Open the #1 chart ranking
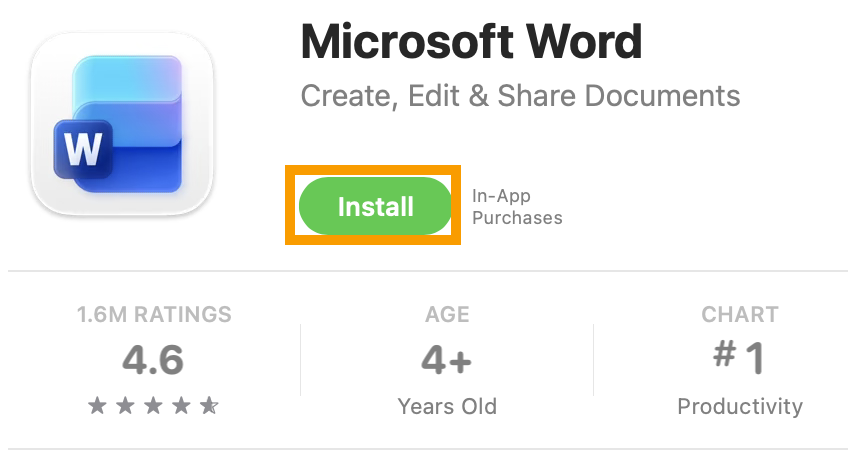This screenshot has height=460, width=848. [740, 358]
